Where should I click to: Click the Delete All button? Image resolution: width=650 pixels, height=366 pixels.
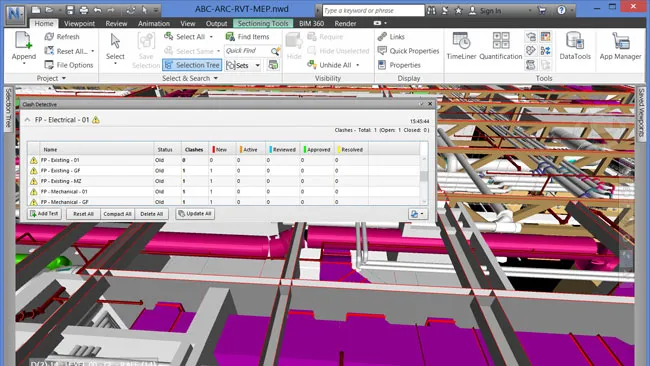pos(151,214)
